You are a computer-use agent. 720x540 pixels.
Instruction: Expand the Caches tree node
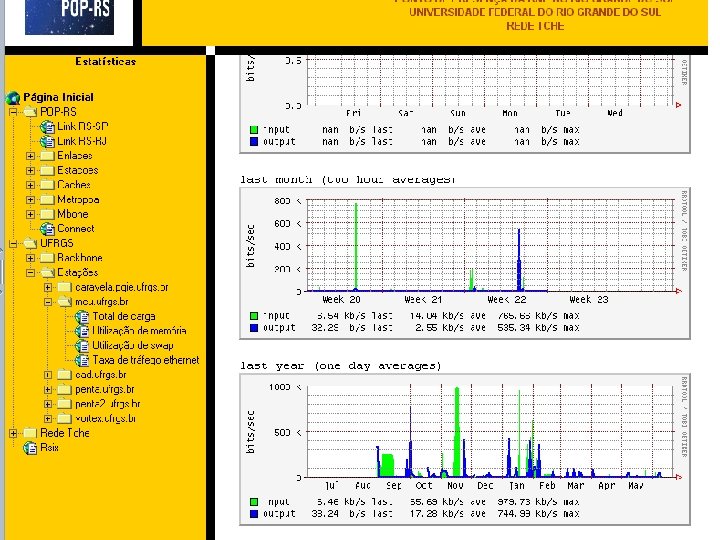tap(30, 185)
